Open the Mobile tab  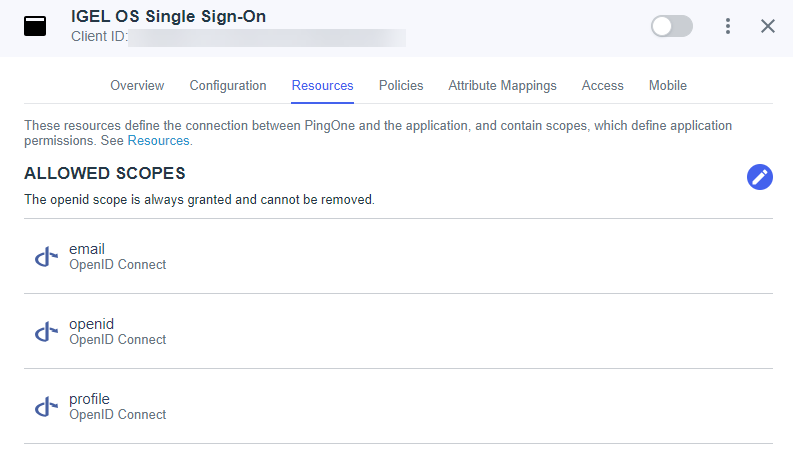[x=668, y=86]
